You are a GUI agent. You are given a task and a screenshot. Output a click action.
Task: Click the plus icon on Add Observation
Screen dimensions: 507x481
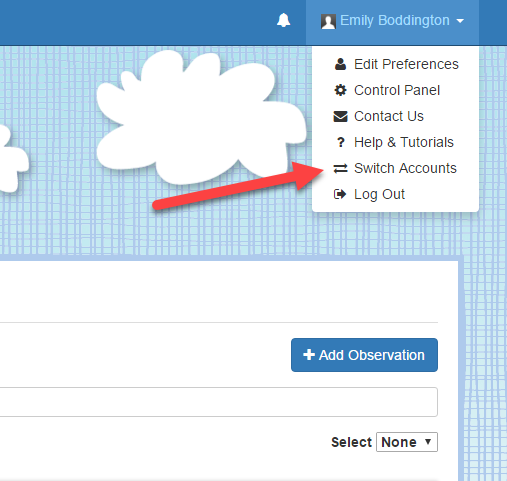(x=309, y=355)
